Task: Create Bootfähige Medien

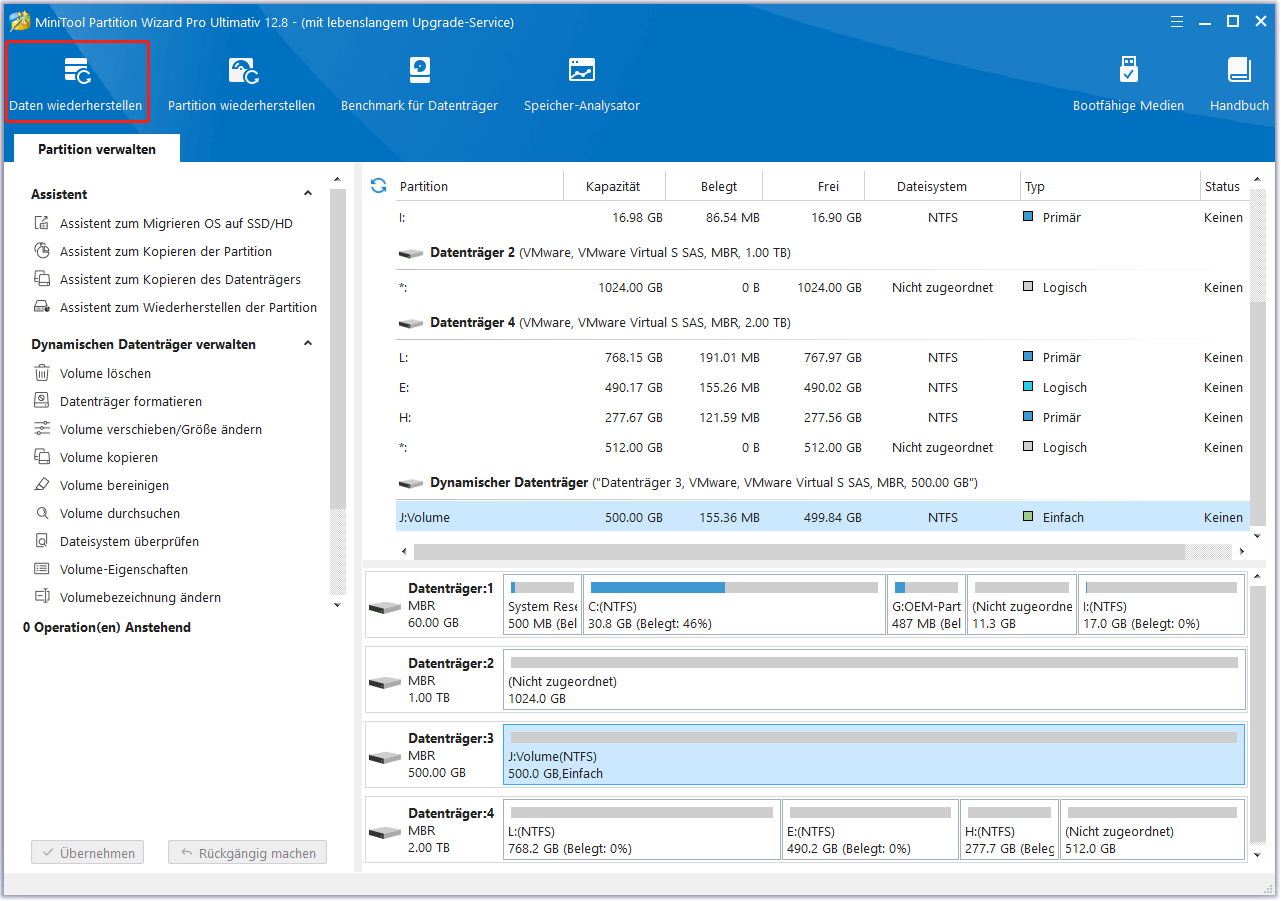Action: coord(1128,82)
